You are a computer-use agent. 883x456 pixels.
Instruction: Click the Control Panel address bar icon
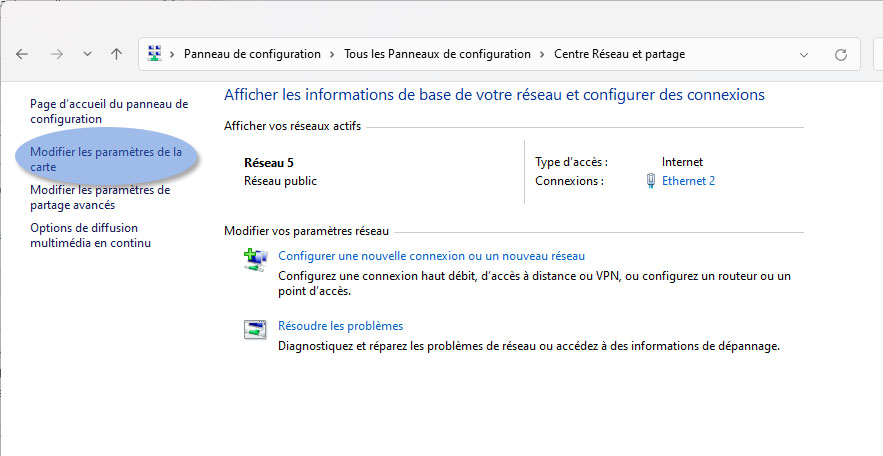click(154, 53)
